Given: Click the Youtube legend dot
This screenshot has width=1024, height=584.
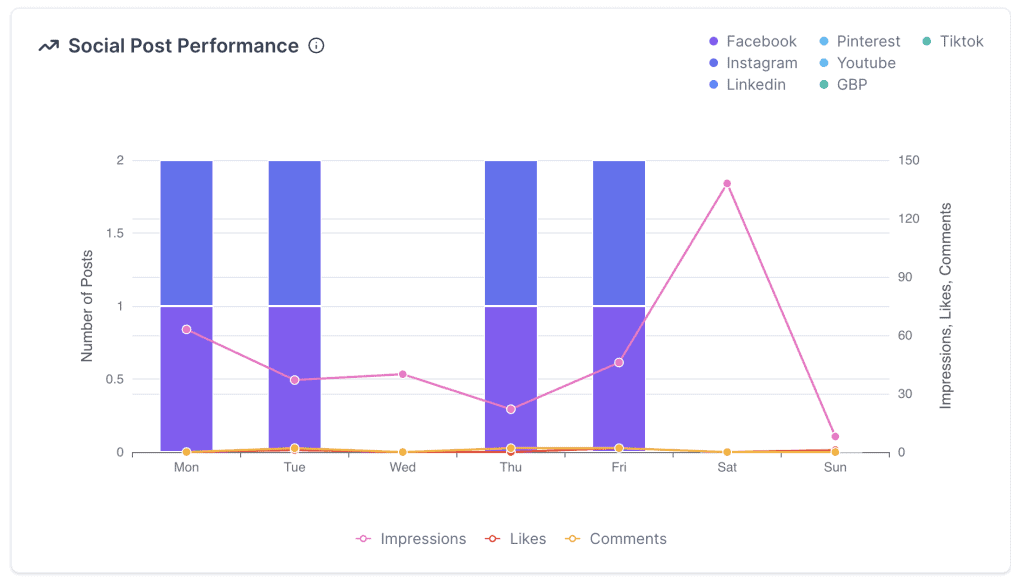Looking at the screenshot, I should coord(823,63).
